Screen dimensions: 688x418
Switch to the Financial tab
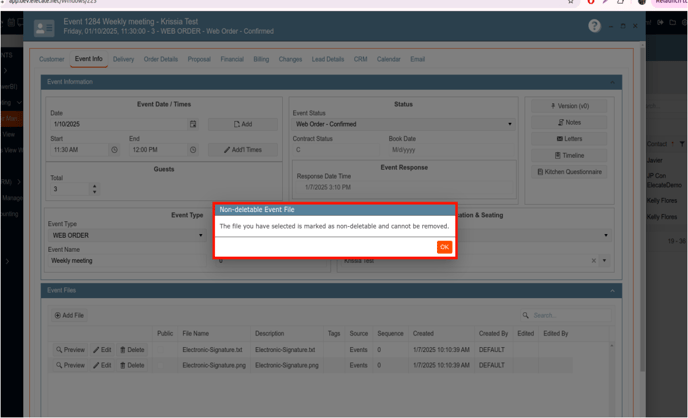coord(232,59)
